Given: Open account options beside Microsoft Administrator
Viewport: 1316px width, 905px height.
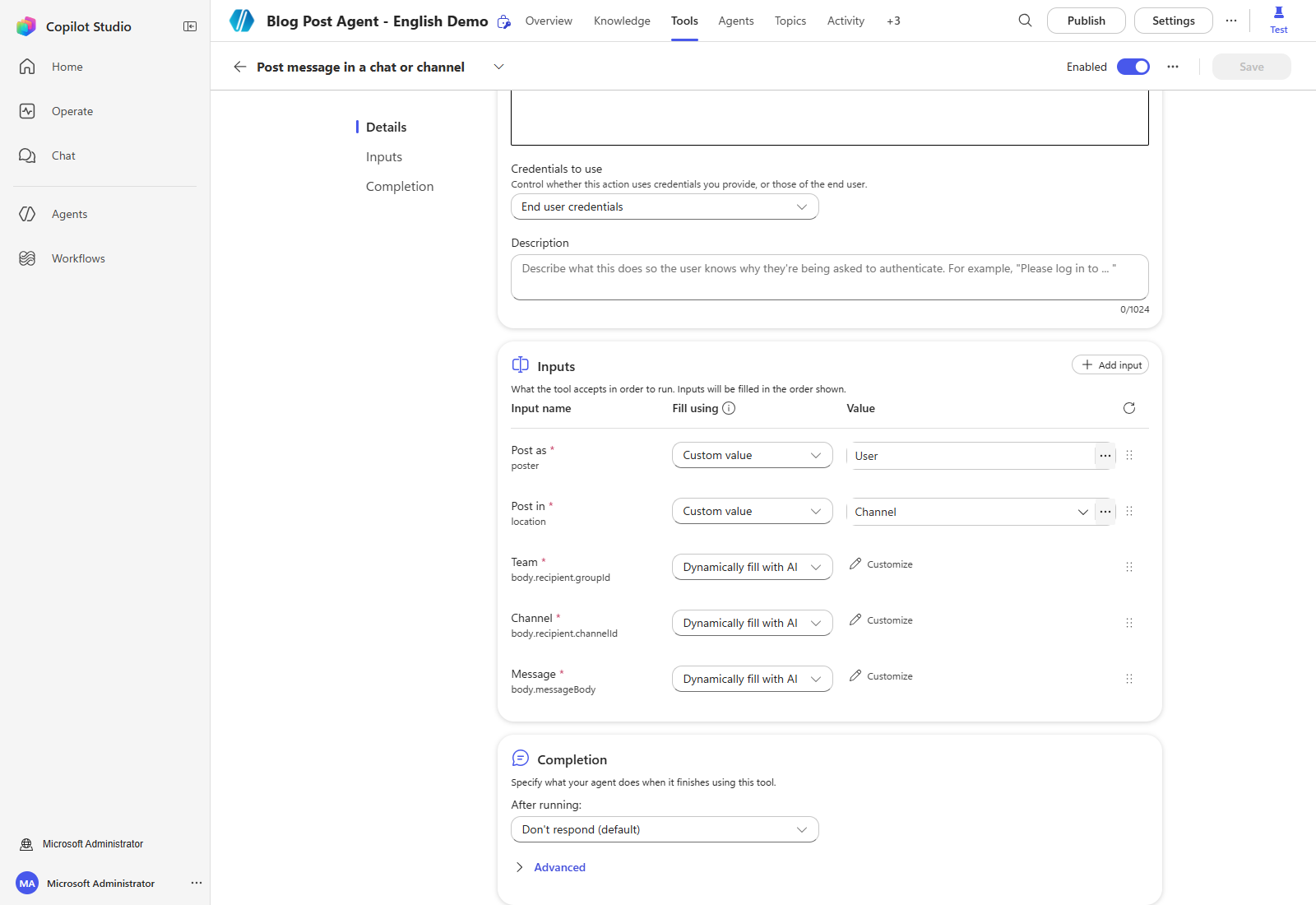Looking at the screenshot, I should [197, 883].
